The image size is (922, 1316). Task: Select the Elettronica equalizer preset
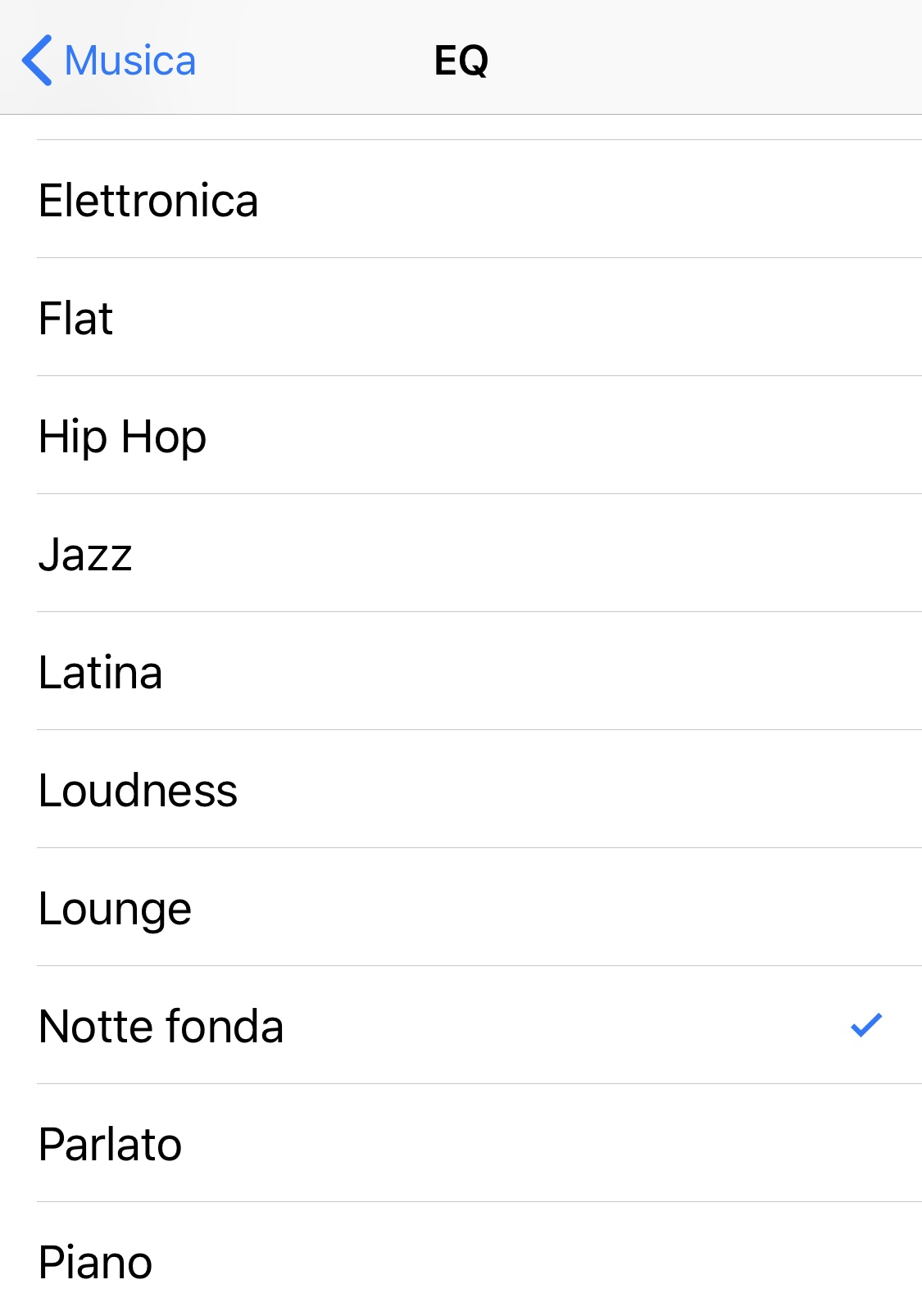pos(148,201)
